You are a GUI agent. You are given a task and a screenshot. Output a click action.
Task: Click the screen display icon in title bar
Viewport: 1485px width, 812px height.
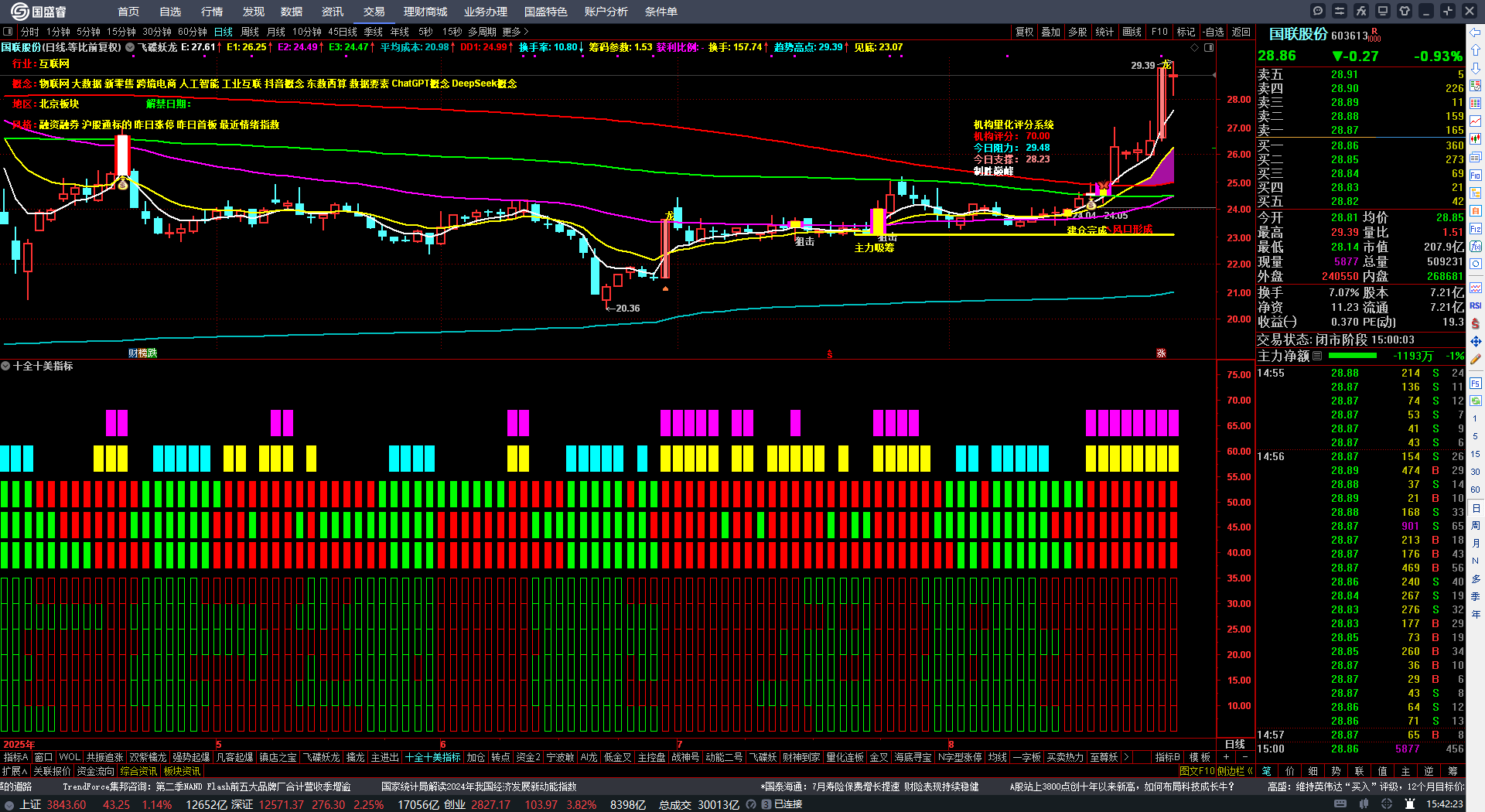coord(1383,11)
